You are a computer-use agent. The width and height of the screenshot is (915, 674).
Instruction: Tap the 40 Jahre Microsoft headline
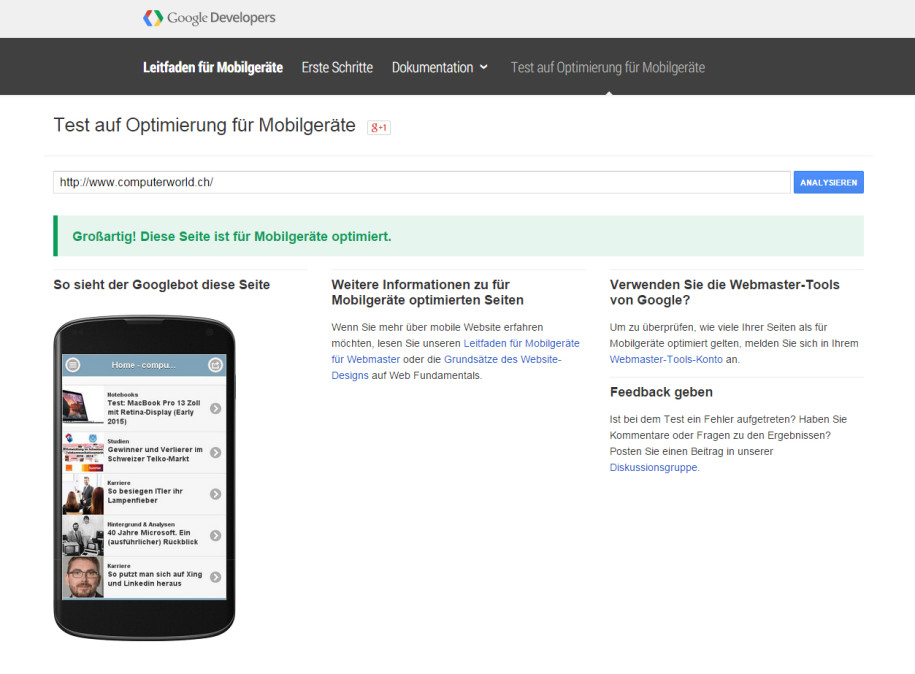point(153,537)
